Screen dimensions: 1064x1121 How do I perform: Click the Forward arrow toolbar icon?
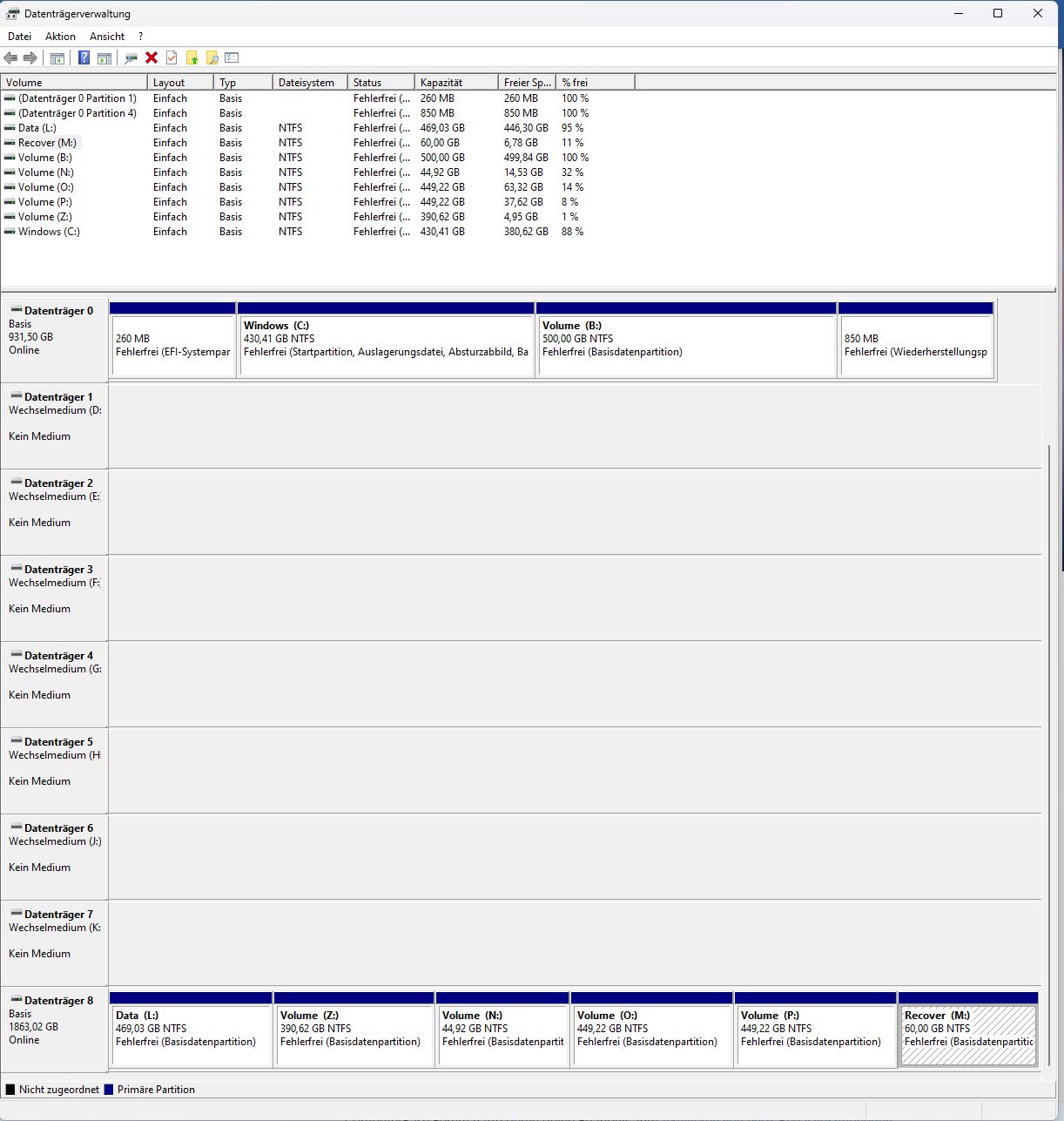[30, 58]
